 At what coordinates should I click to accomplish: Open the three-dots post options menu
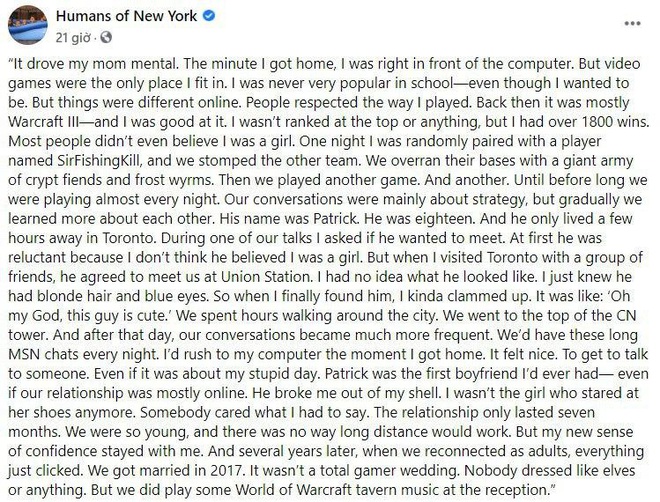point(633,23)
